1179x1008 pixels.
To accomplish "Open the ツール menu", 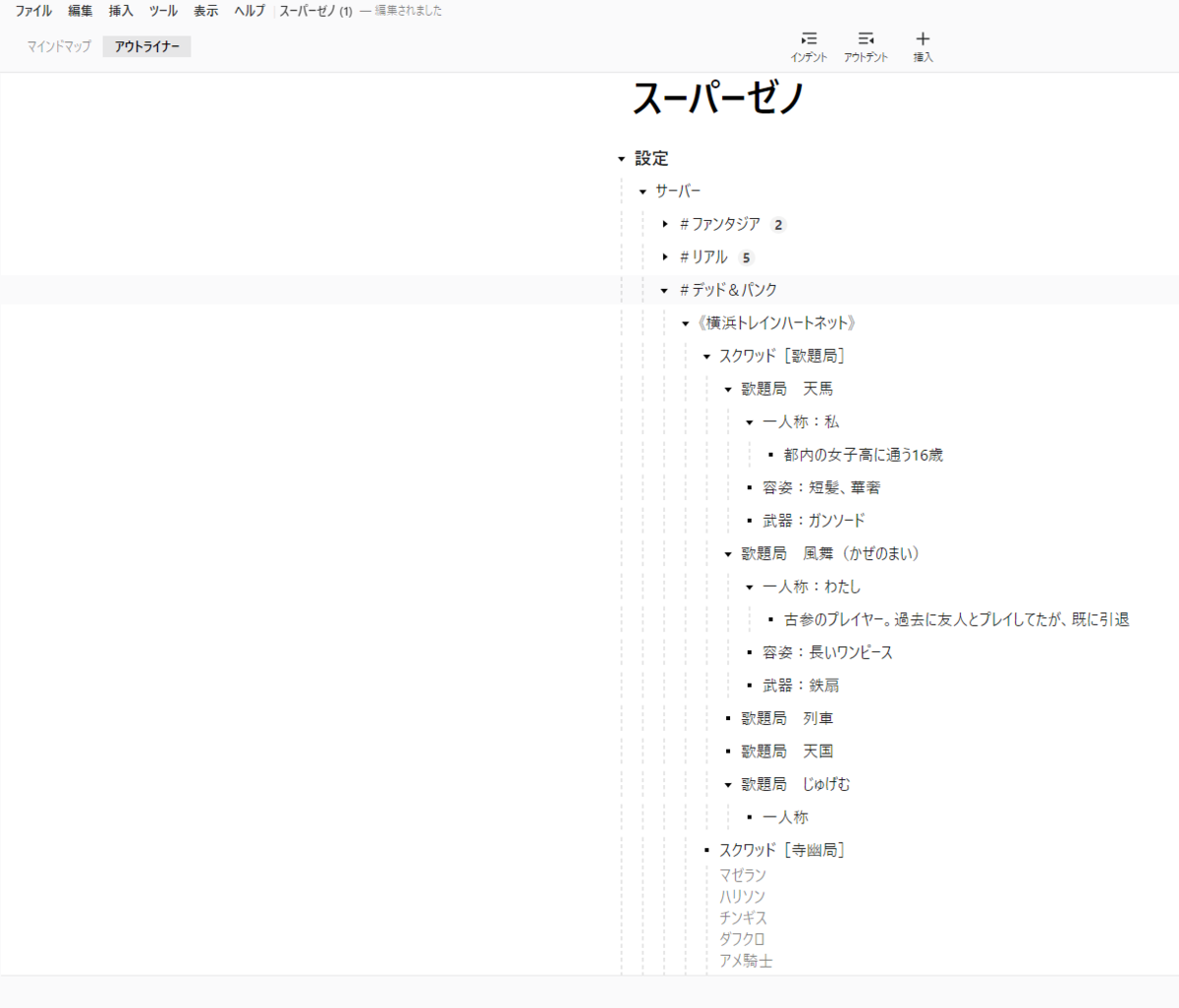I will [x=163, y=11].
